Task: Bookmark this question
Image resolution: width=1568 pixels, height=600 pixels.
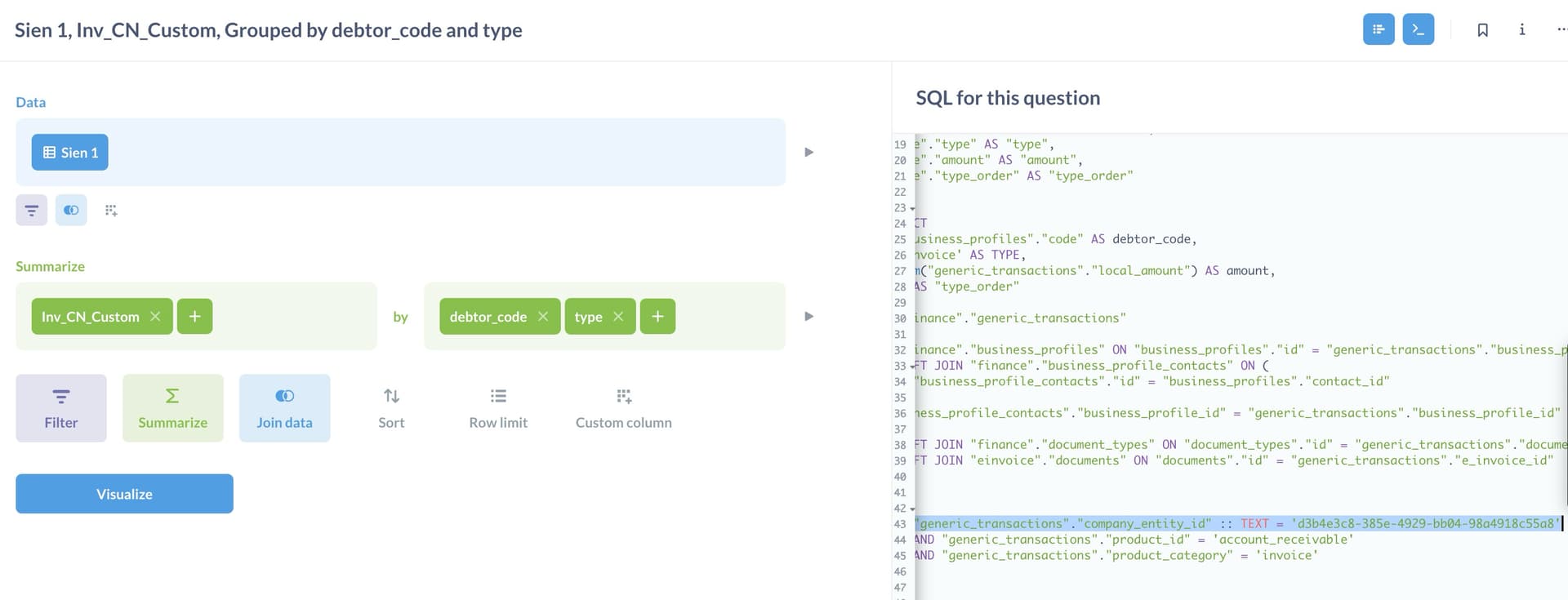Action: 1482,30
